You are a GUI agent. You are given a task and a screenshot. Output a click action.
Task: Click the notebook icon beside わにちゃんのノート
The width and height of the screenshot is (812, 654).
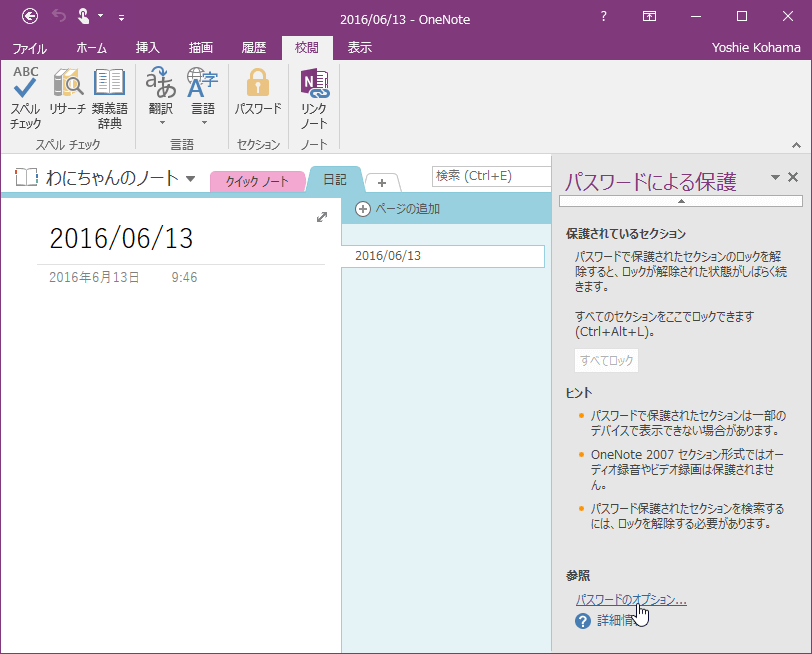[x=26, y=178]
